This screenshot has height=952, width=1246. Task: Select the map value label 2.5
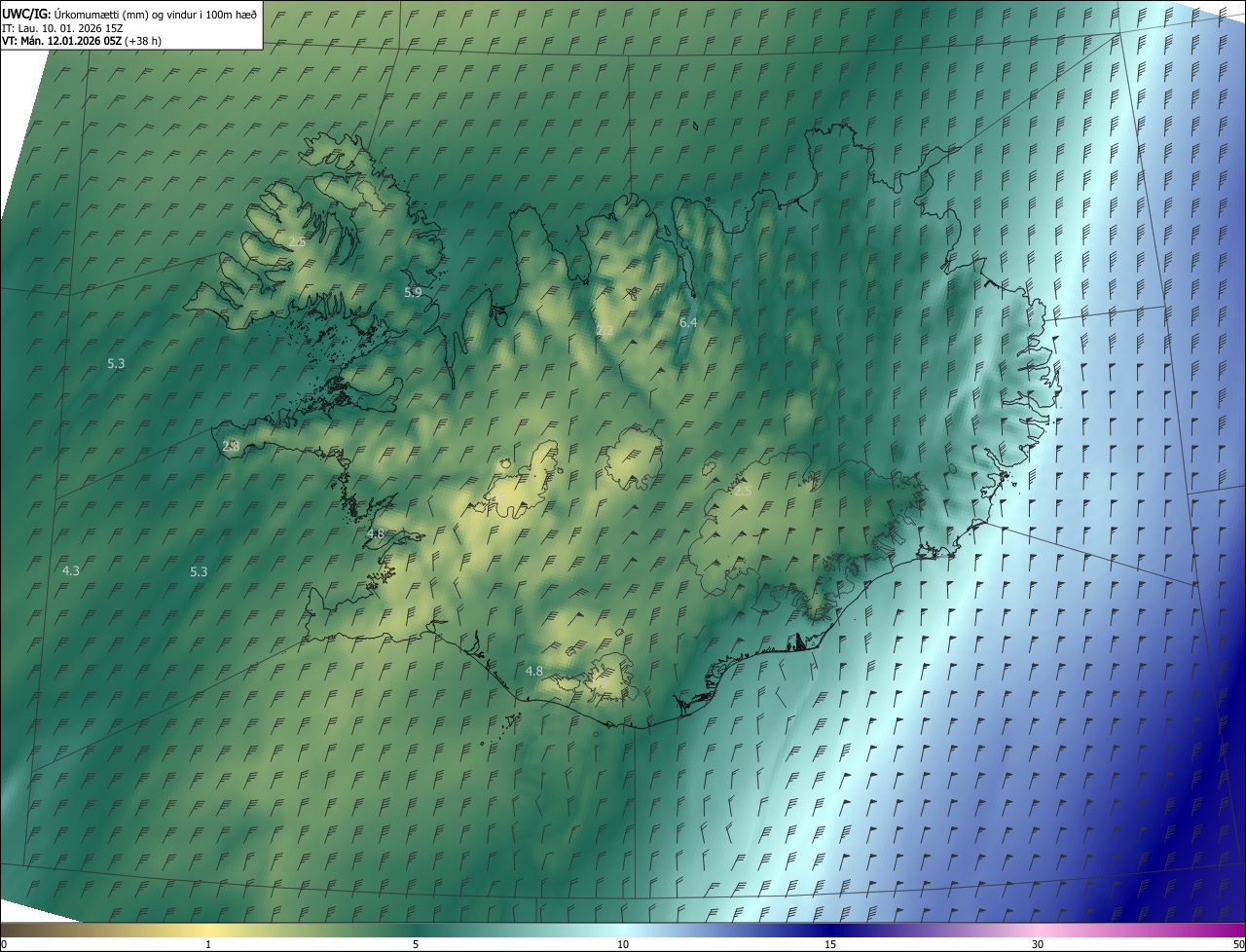742,491
